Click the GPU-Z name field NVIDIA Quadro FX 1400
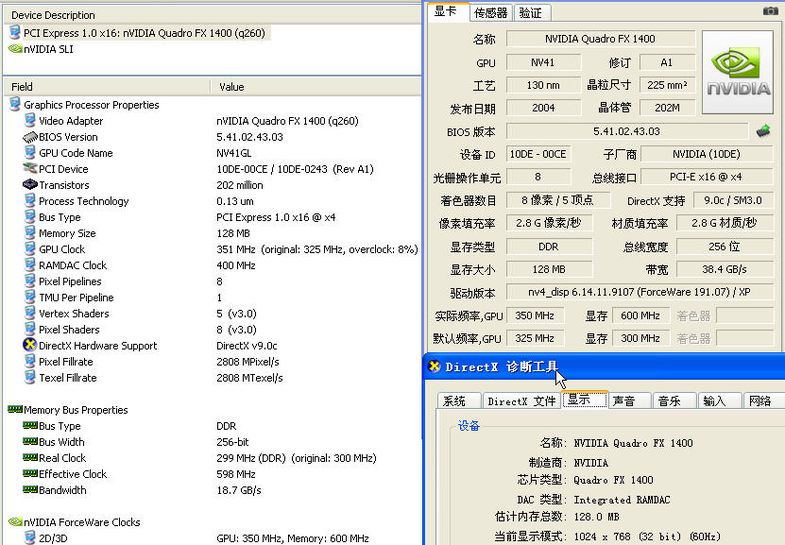The width and height of the screenshot is (785, 545). click(x=600, y=39)
